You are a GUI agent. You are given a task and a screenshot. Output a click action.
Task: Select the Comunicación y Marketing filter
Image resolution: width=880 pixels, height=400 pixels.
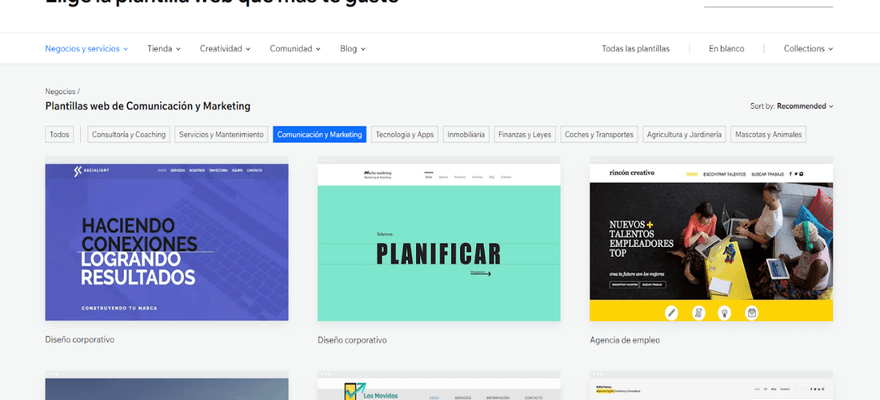pyautogui.click(x=319, y=135)
